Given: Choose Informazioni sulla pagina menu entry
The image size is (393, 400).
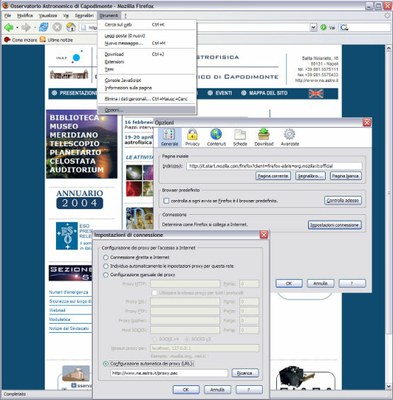Looking at the screenshot, I should coord(147,88).
